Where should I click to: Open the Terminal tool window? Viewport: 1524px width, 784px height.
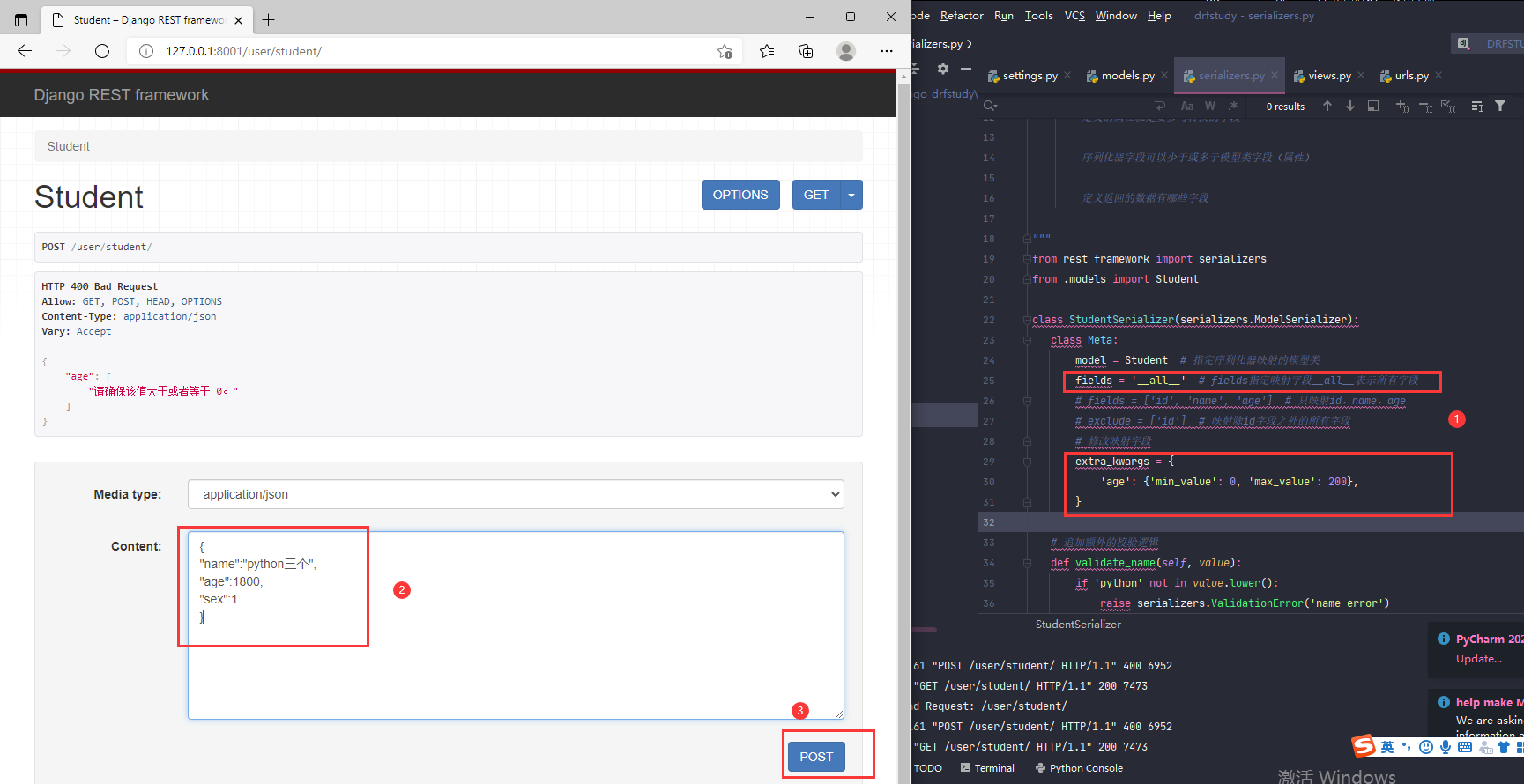[987, 768]
